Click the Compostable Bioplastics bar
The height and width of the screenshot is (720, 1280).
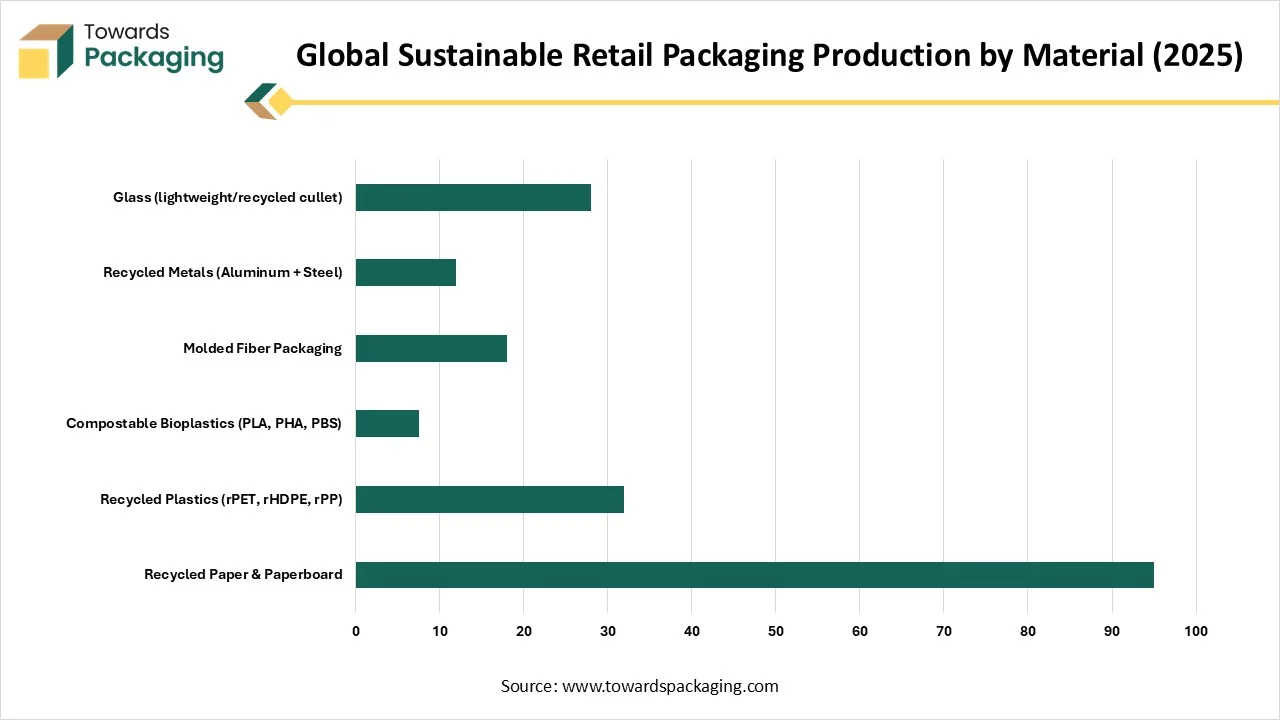click(387, 423)
